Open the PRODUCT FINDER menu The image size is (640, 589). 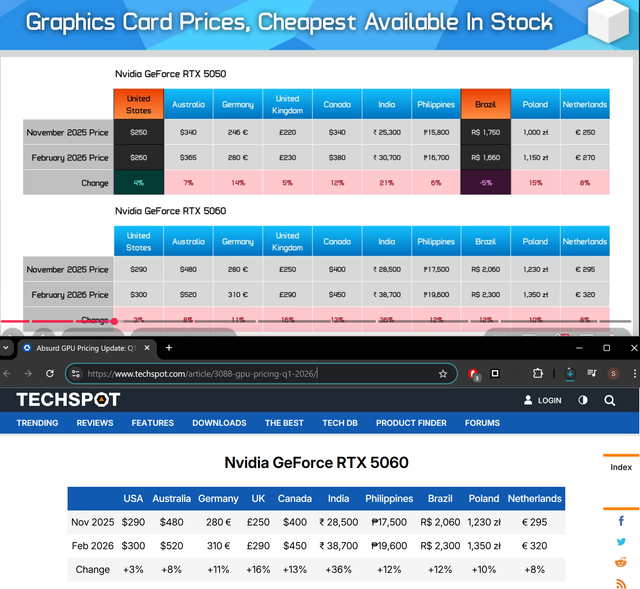coord(411,423)
